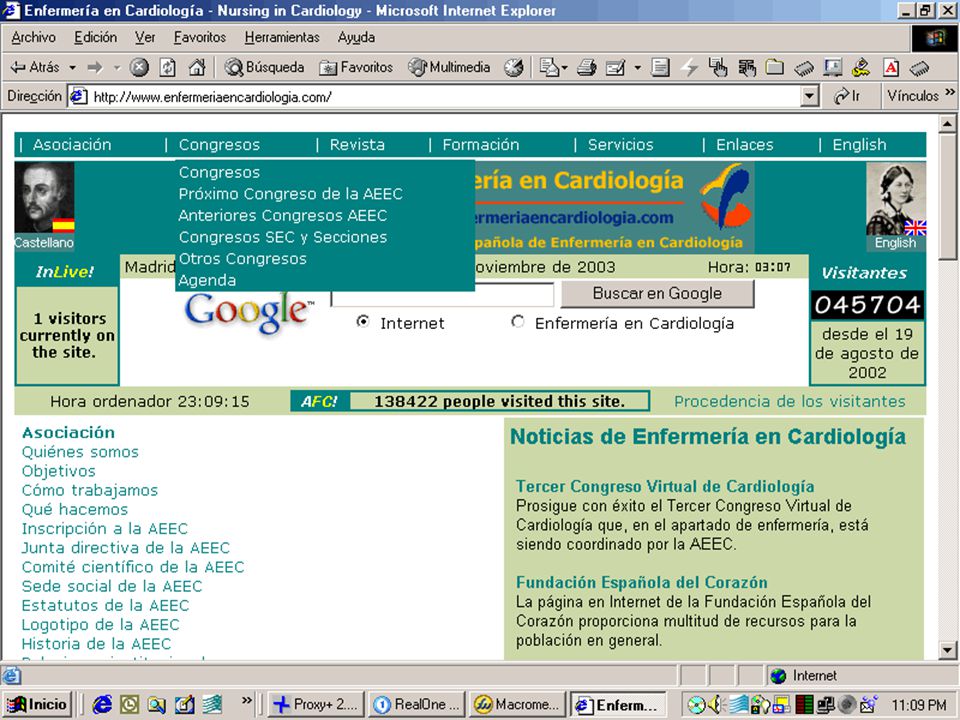960x720 pixels.
Task: Click the English Nightingale portrait thumbnail
Action: coord(896,199)
